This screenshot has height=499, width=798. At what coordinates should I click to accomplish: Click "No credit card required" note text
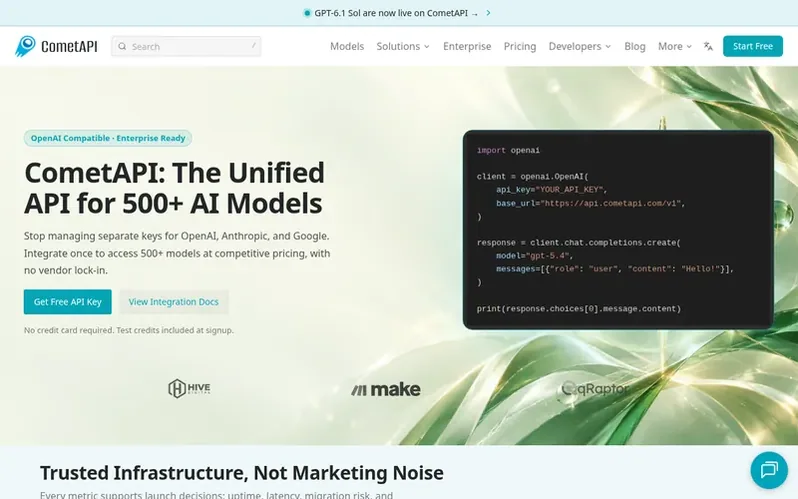129,330
